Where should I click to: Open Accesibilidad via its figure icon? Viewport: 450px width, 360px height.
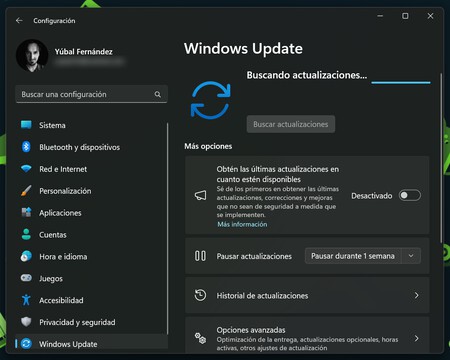(x=26, y=300)
